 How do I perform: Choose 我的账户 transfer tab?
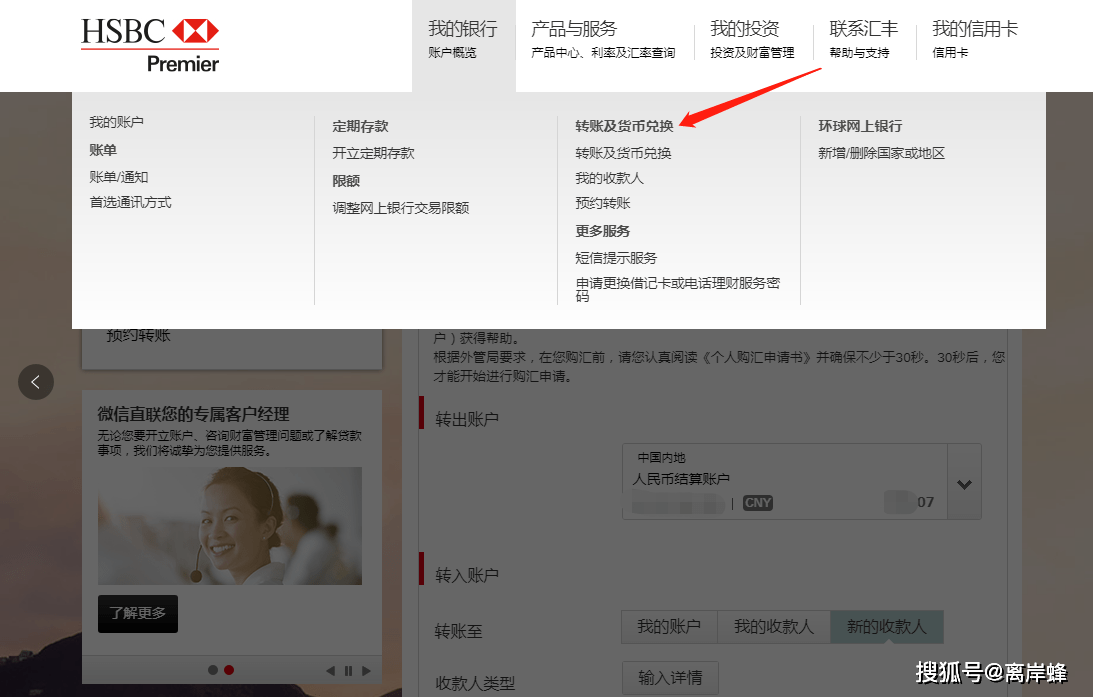click(669, 627)
